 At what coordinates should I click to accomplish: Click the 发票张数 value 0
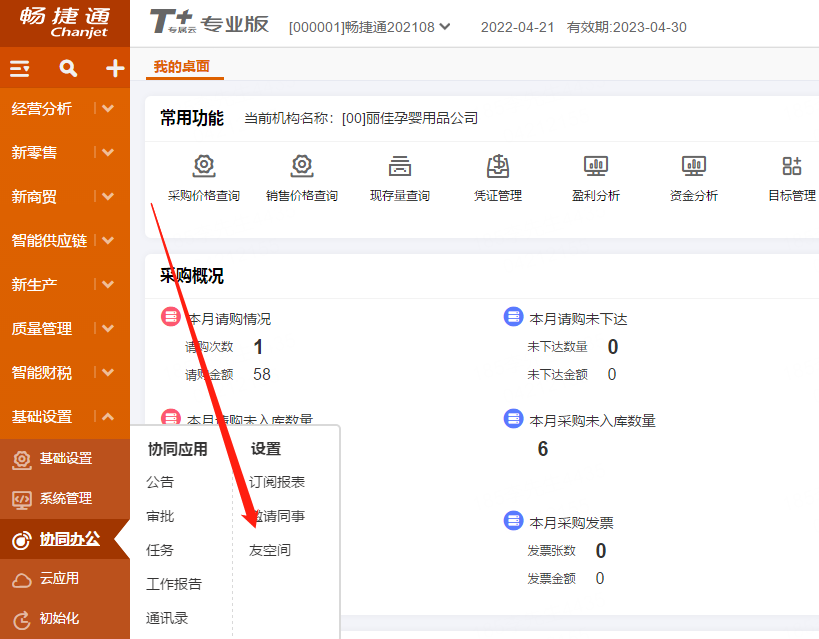[601, 551]
